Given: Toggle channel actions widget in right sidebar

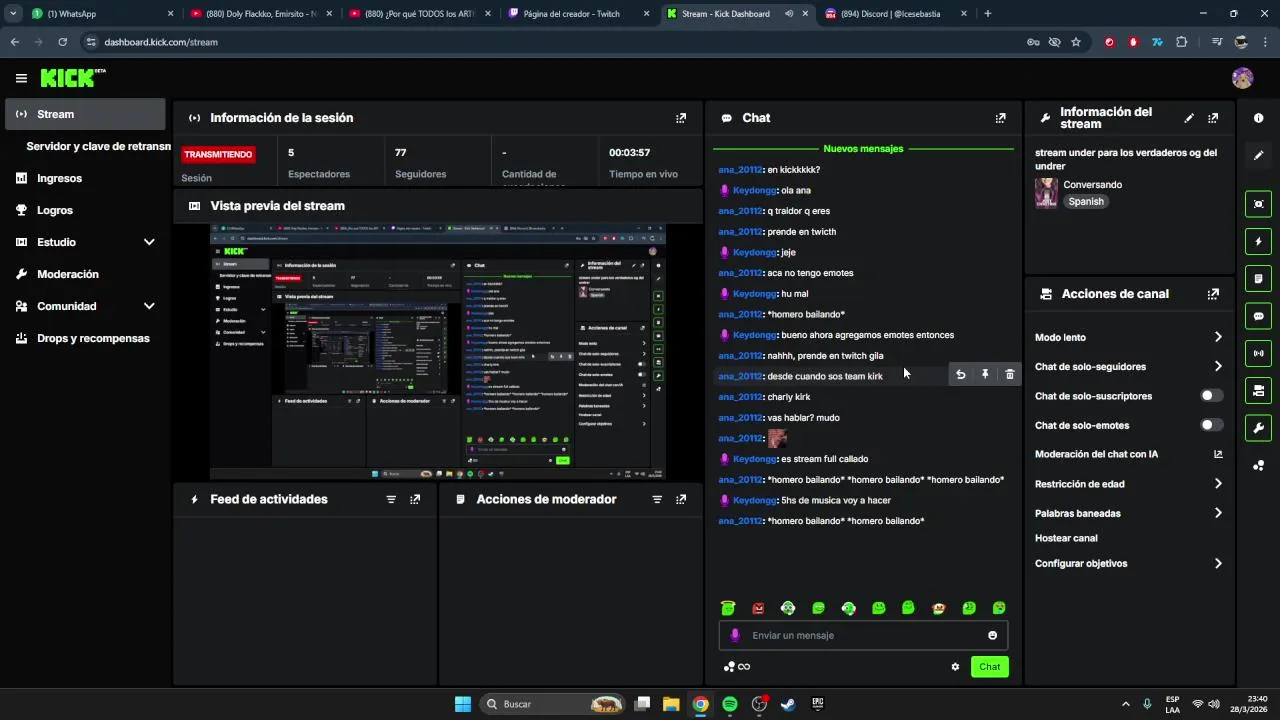Looking at the screenshot, I should pyautogui.click(x=1258, y=390).
